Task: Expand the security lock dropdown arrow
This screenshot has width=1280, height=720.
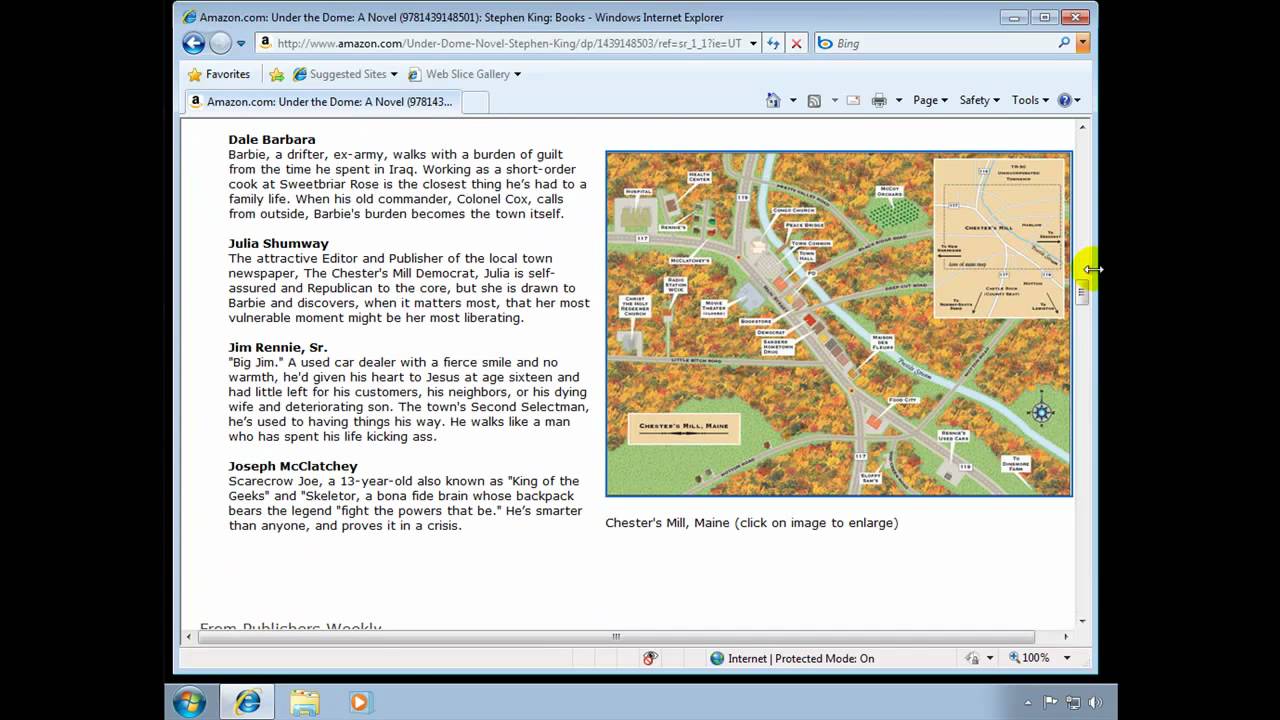Action: [x=990, y=658]
